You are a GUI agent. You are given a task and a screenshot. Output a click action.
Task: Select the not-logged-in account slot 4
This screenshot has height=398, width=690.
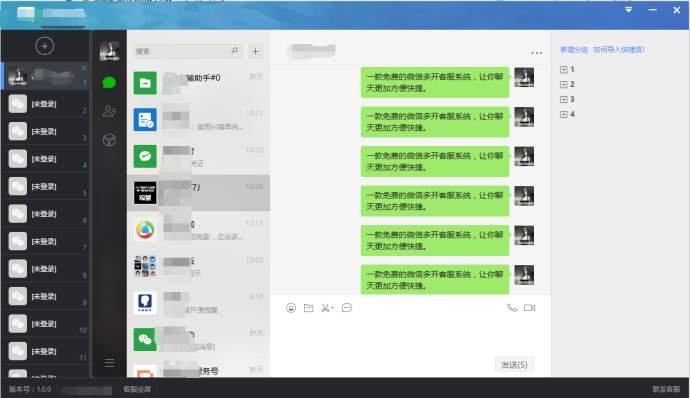45,159
